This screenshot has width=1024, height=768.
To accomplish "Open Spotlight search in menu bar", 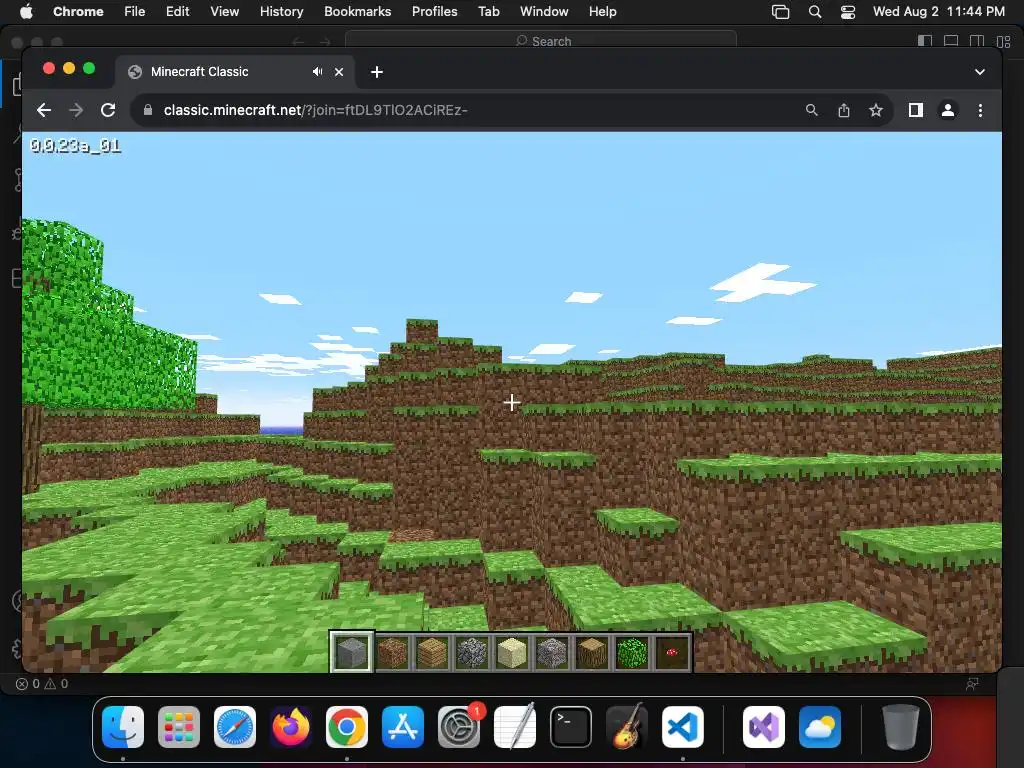I will [815, 12].
